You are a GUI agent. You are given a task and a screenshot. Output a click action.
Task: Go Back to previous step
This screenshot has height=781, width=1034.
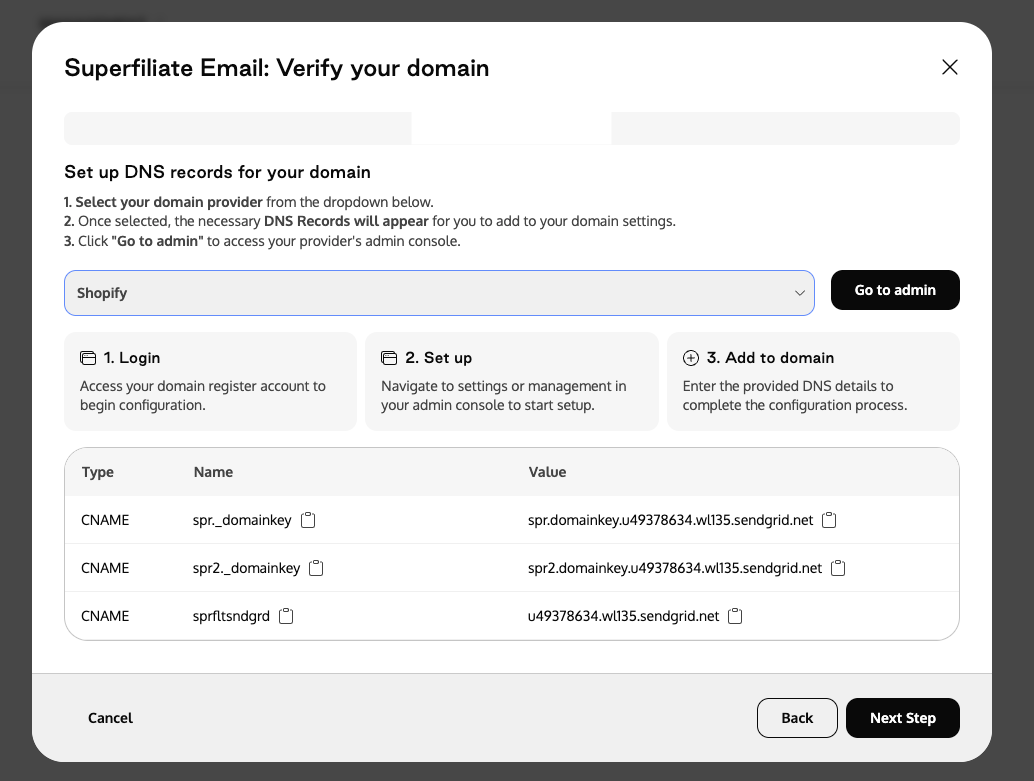[797, 718]
